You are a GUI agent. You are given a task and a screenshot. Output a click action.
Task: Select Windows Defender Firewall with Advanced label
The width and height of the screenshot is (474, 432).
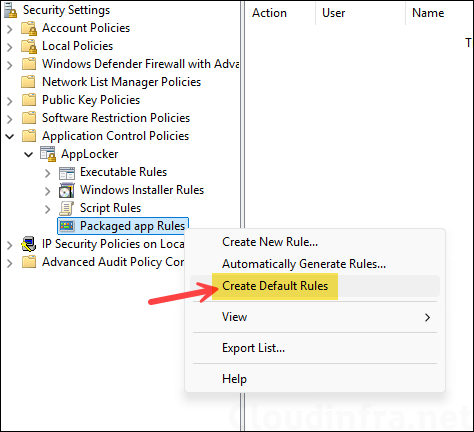(x=141, y=64)
